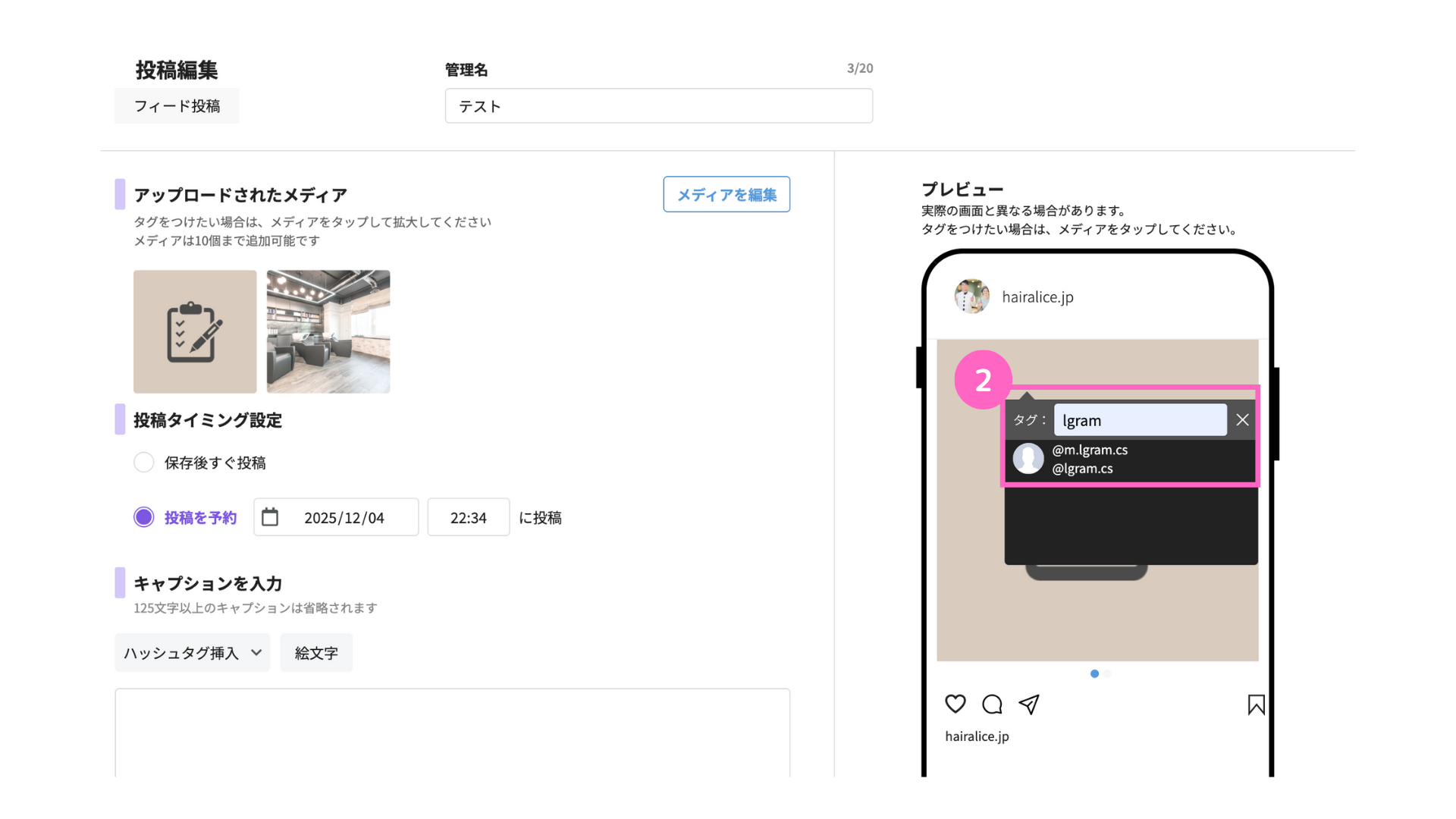This screenshot has height=819, width=1456.
Task: Choose @m.lgram.cs tag suggestion
Action: tap(1090, 450)
